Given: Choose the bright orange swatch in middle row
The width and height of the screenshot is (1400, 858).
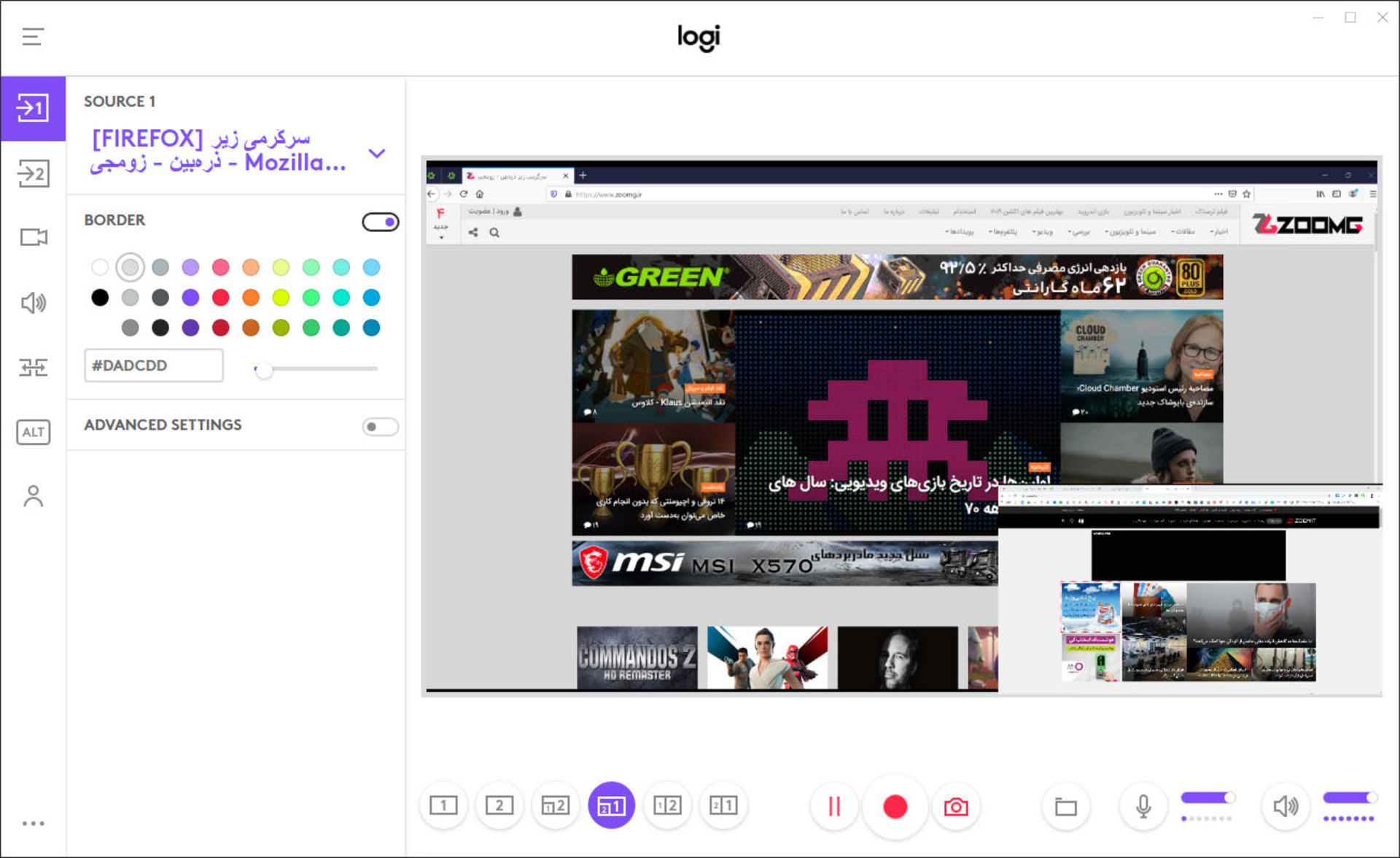Looking at the screenshot, I should [x=251, y=297].
